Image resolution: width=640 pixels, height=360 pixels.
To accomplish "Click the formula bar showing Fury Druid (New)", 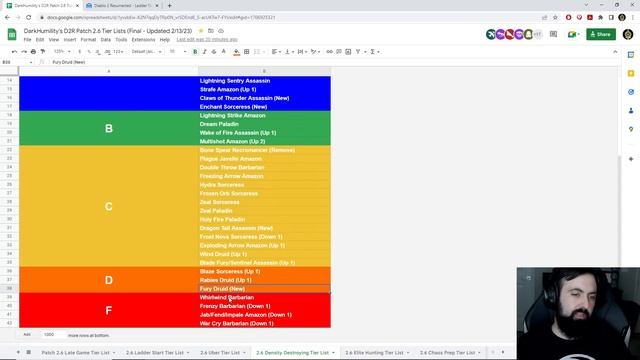I will pos(335,62).
